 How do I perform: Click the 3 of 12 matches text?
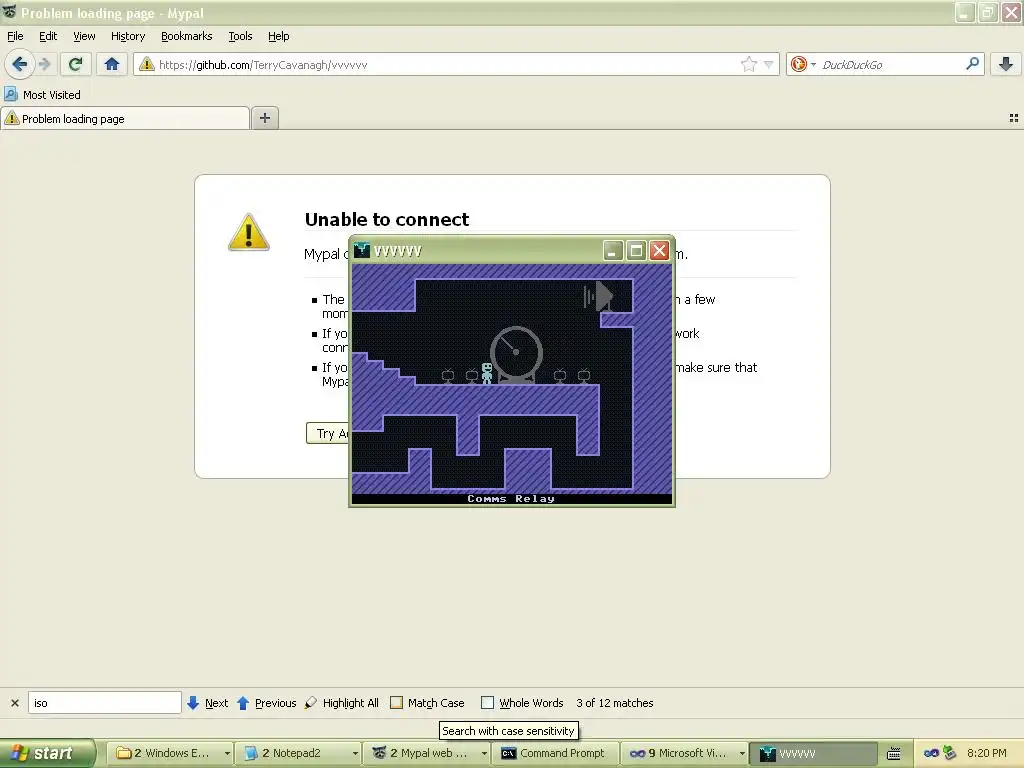pyautogui.click(x=615, y=703)
